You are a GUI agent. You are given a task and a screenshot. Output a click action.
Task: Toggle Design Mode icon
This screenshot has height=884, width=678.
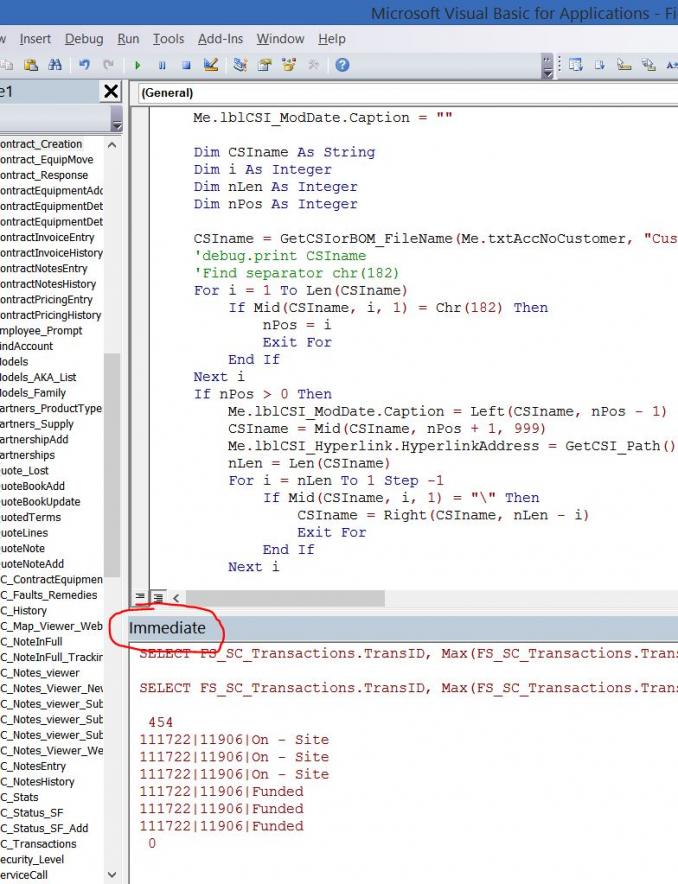(211, 65)
